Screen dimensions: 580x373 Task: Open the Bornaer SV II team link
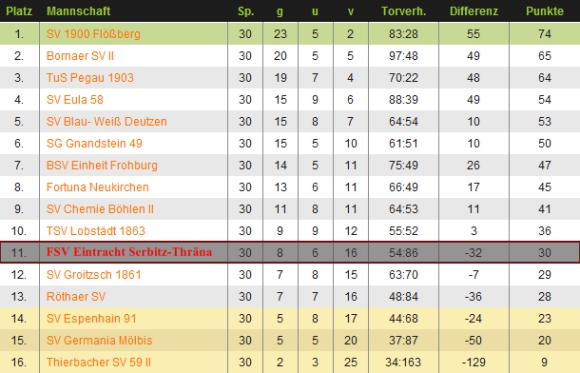point(80,56)
